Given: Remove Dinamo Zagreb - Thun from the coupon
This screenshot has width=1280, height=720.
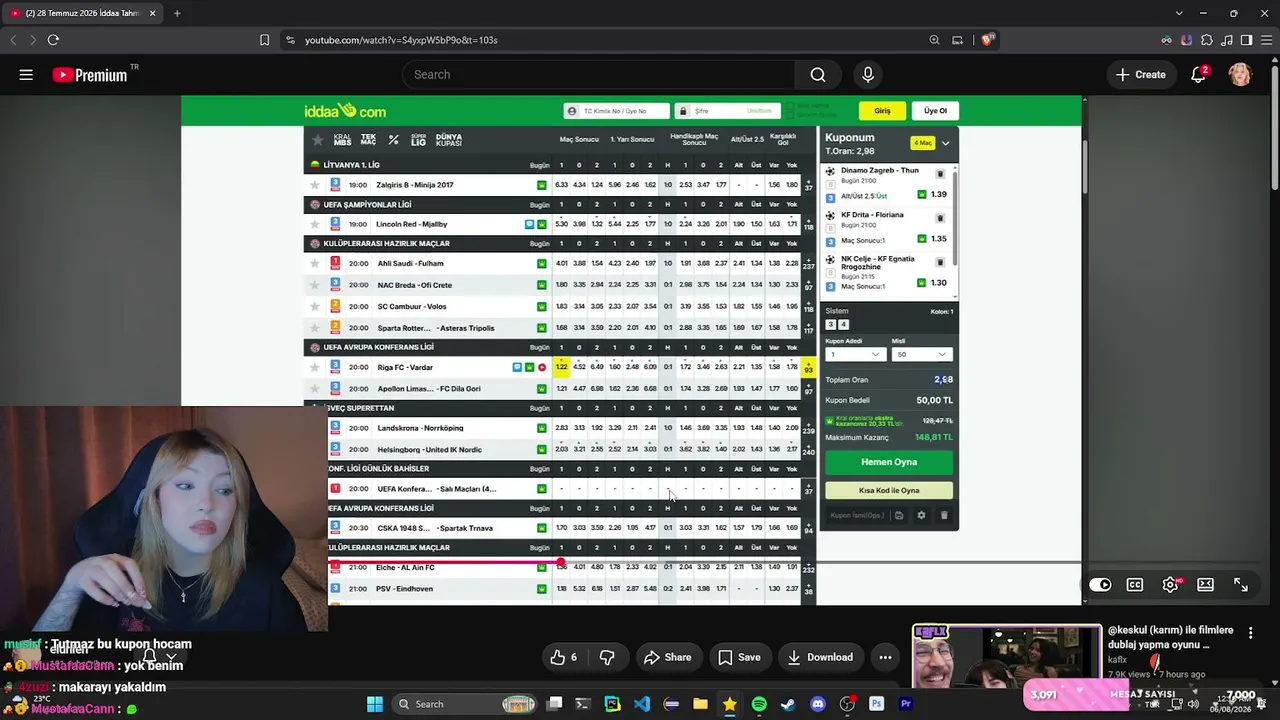Looking at the screenshot, I should point(940,174).
